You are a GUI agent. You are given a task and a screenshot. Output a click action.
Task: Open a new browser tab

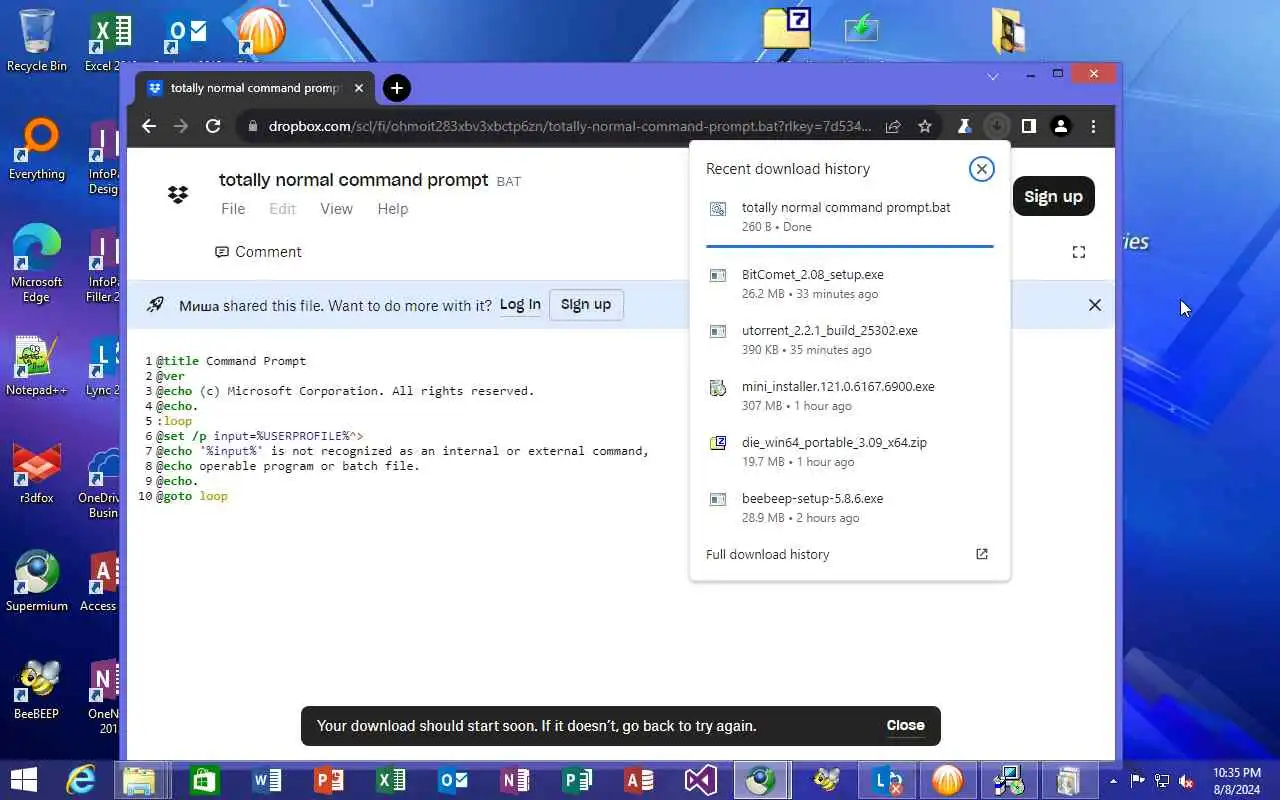(x=397, y=88)
